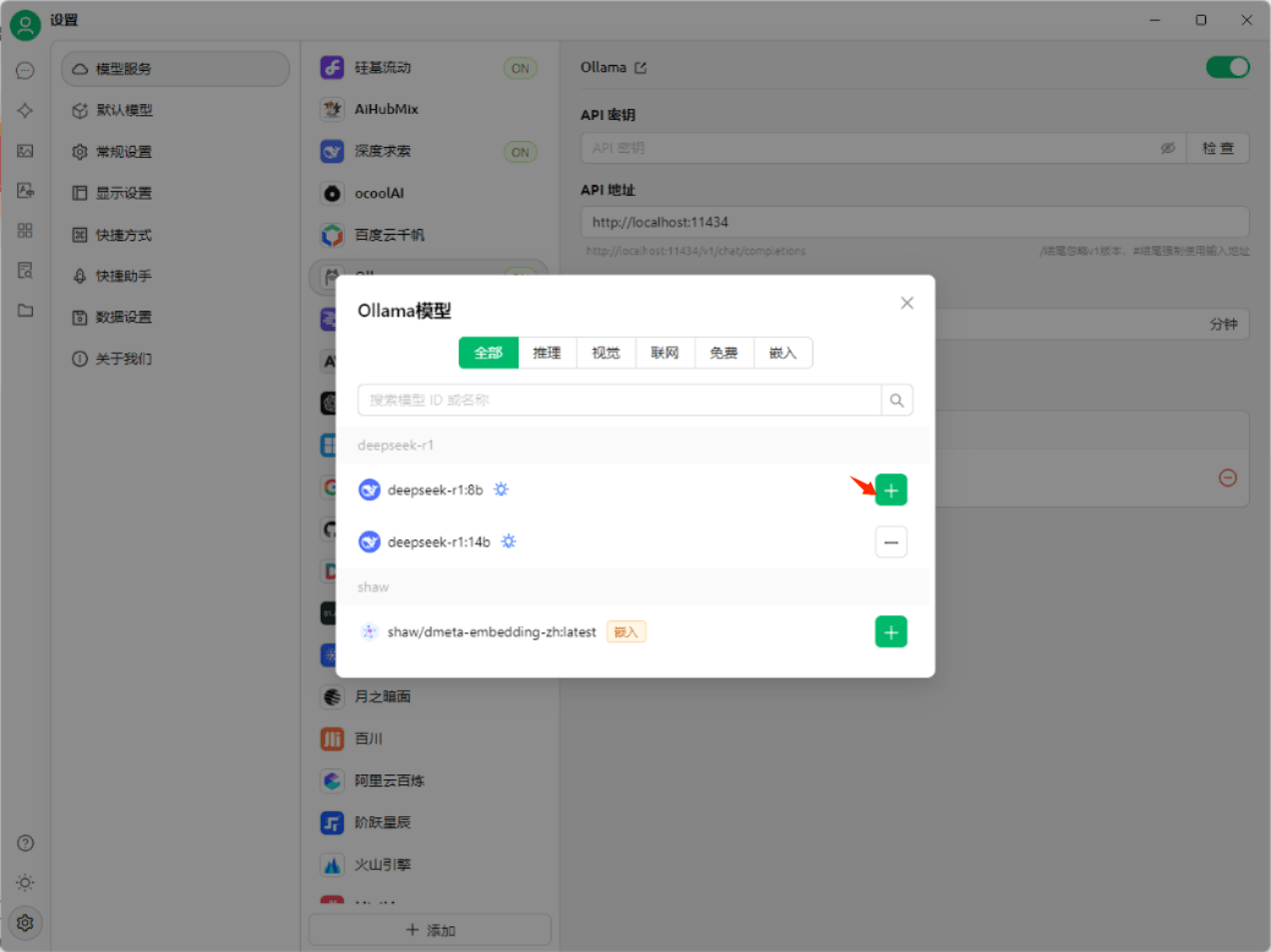Click the deepseek-r1:8b model name
1271x952 pixels.
[436, 489]
